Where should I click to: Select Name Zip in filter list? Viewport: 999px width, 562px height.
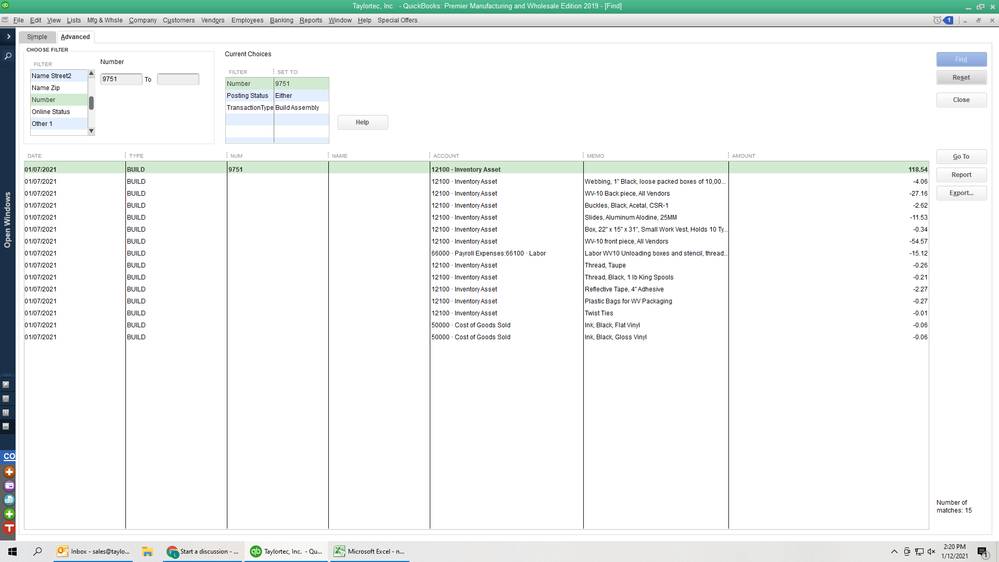59,88
